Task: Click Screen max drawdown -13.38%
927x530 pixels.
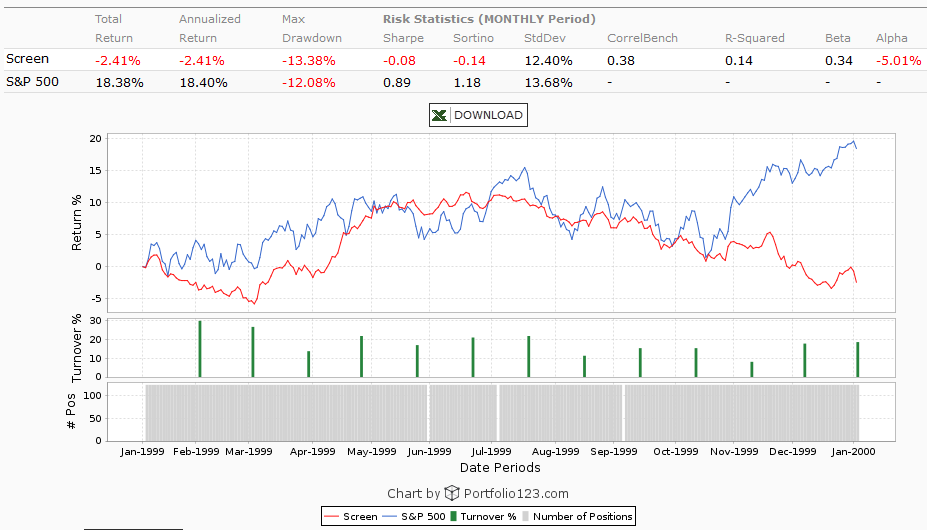Action: 309,60
